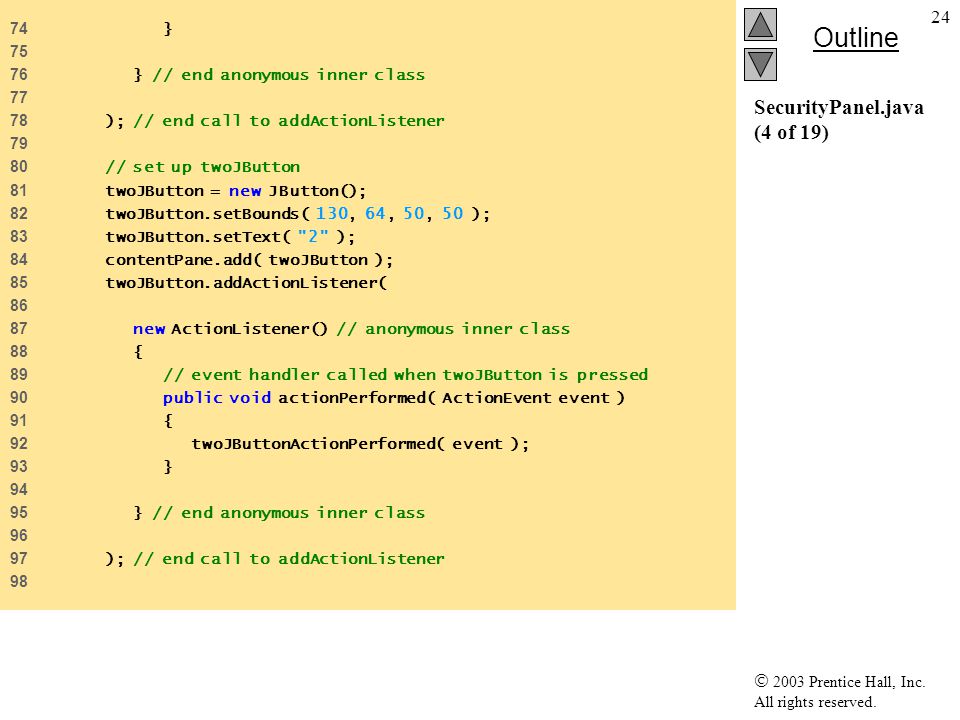Click the "All rights reserved." text
Image resolution: width=960 pixels, height=720 pixels.
pos(814,702)
